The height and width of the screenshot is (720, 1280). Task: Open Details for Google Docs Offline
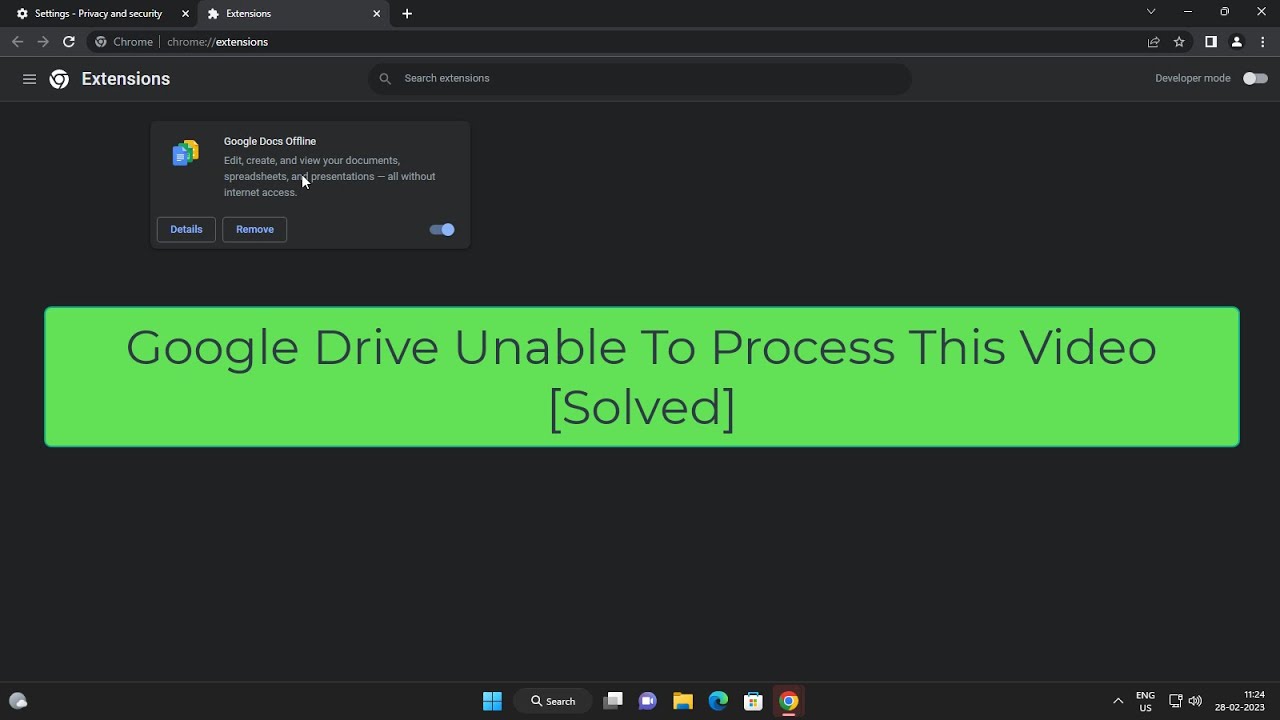tap(186, 230)
